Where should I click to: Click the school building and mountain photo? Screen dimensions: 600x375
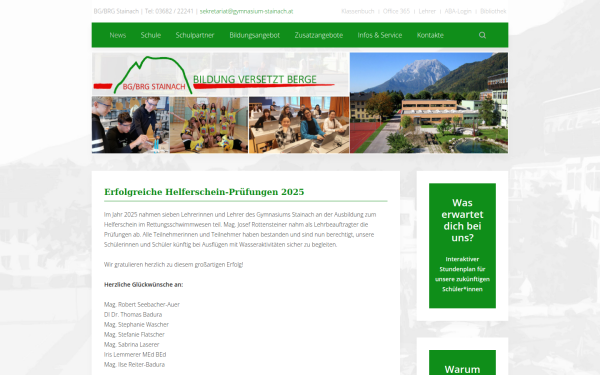pyautogui.click(x=429, y=103)
